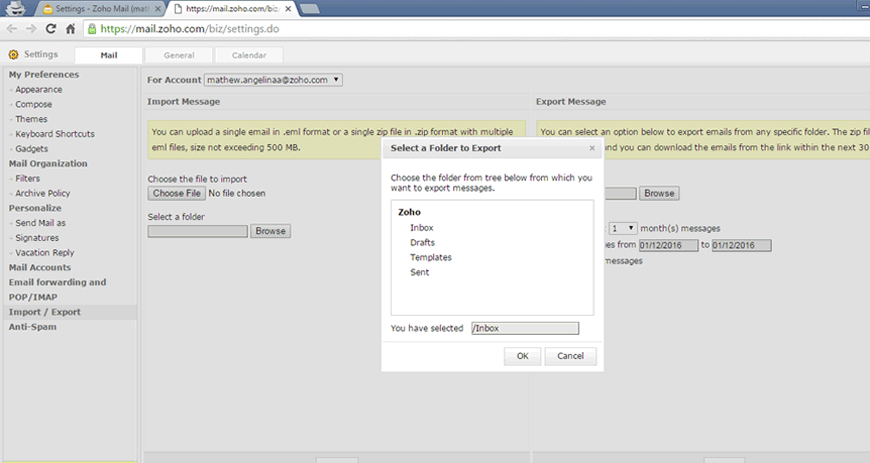The image size is (870, 463).
Task: Close the second browser tab
Action: coord(288,9)
